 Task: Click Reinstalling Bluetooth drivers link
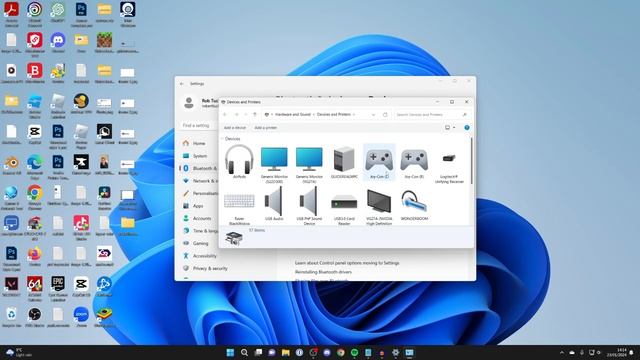[323, 272]
